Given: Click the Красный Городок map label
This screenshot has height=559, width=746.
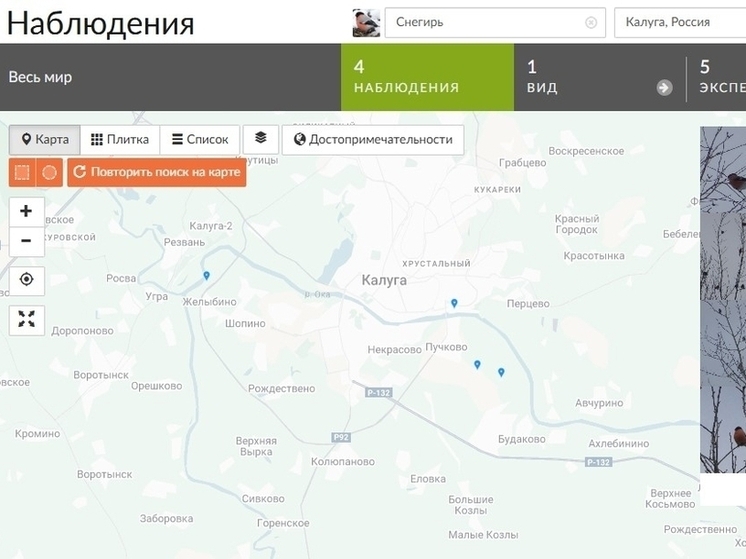Looking at the screenshot, I should pyautogui.click(x=577, y=224).
